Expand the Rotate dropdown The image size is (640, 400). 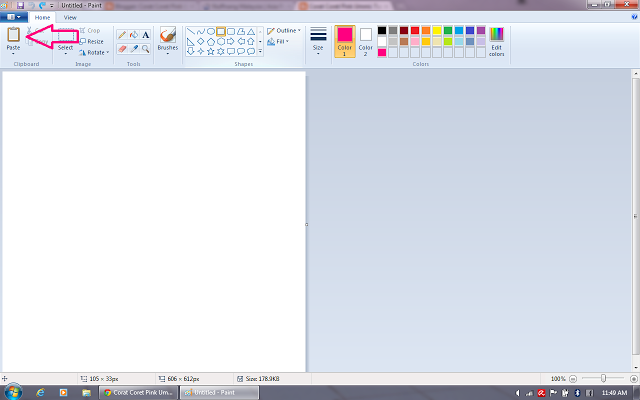[95, 52]
